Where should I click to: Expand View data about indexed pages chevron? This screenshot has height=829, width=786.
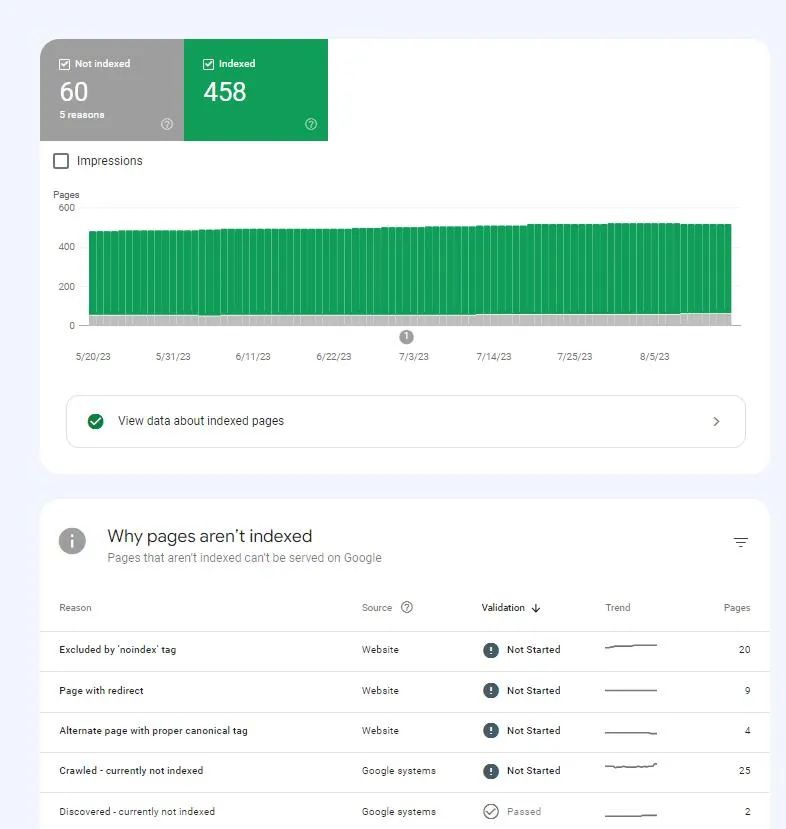(716, 421)
